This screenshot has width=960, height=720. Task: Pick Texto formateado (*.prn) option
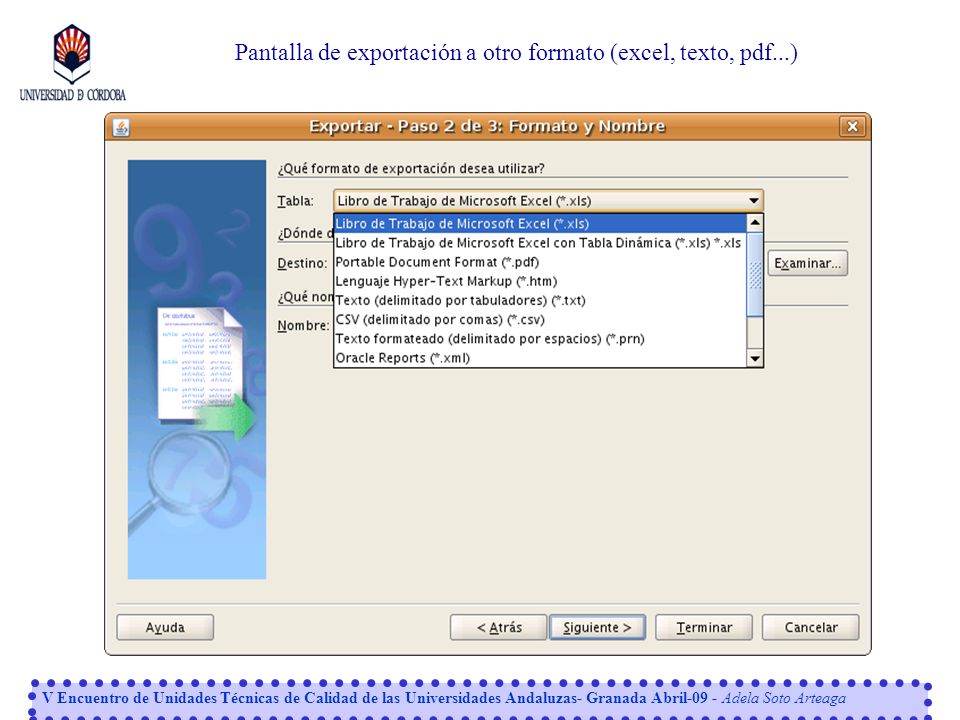540,339
